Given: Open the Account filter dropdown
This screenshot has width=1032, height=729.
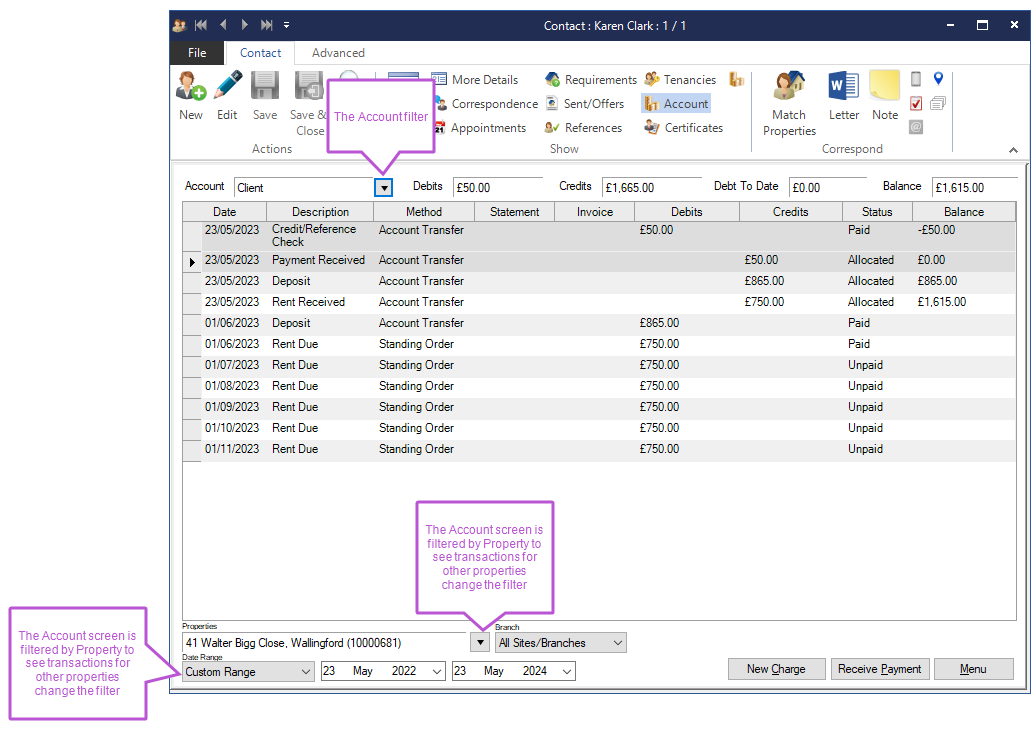Looking at the screenshot, I should [x=384, y=187].
